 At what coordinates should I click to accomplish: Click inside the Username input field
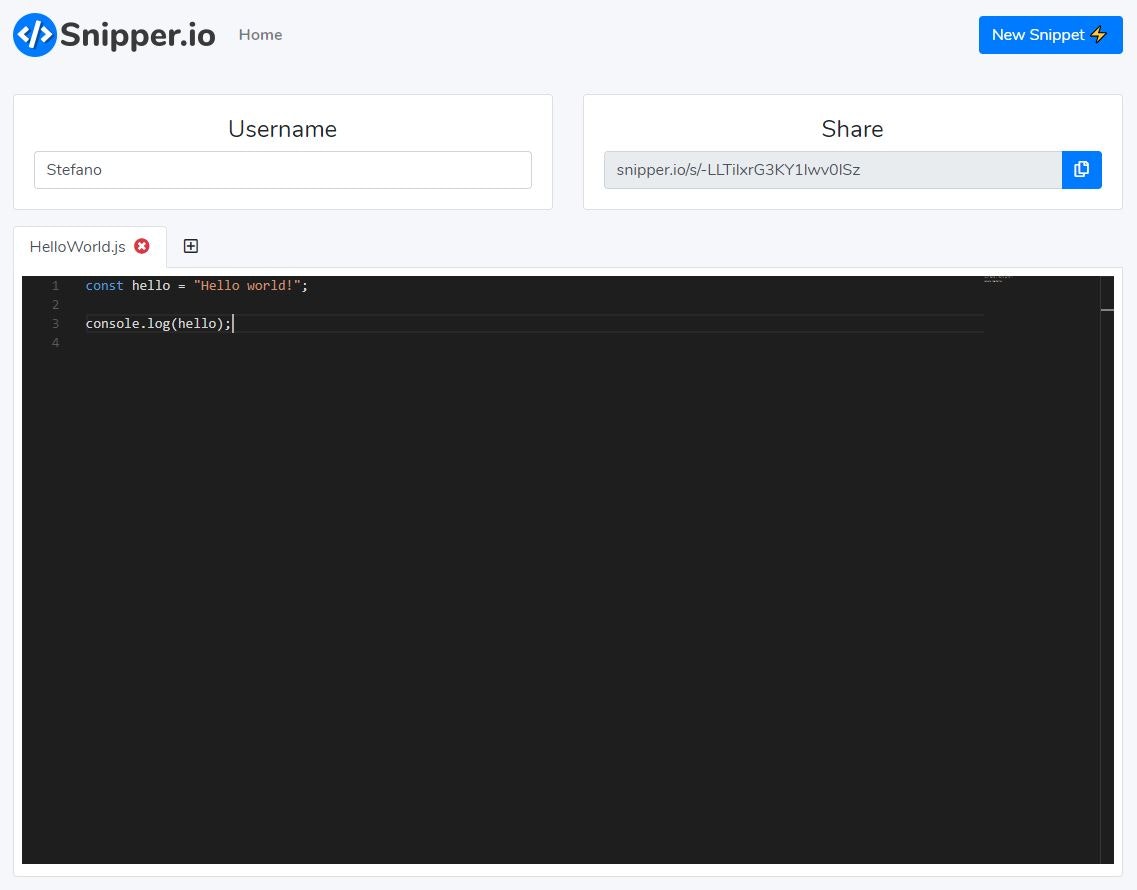[x=283, y=169]
